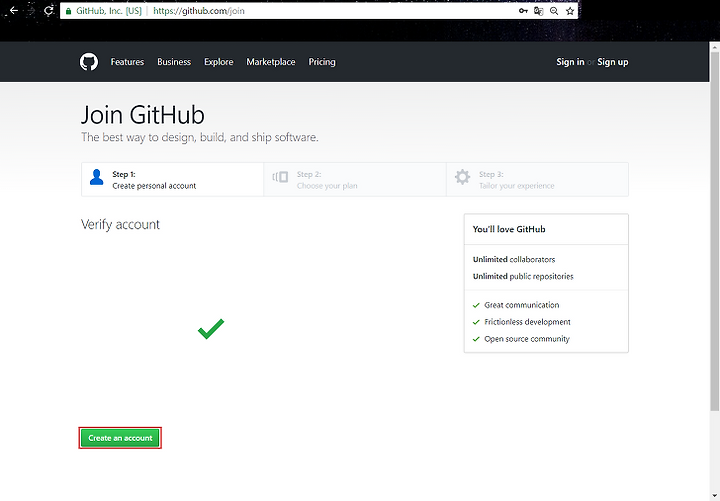720x501 pixels.
Task: Reload the page with refresh icon
Action: (x=49, y=10)
